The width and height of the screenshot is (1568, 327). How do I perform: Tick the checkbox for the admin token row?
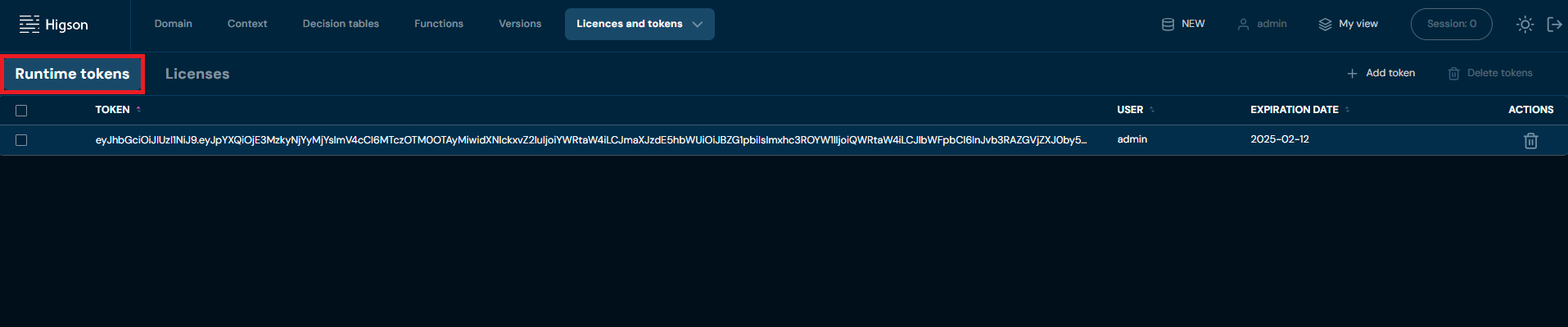[x=21, y=140]
